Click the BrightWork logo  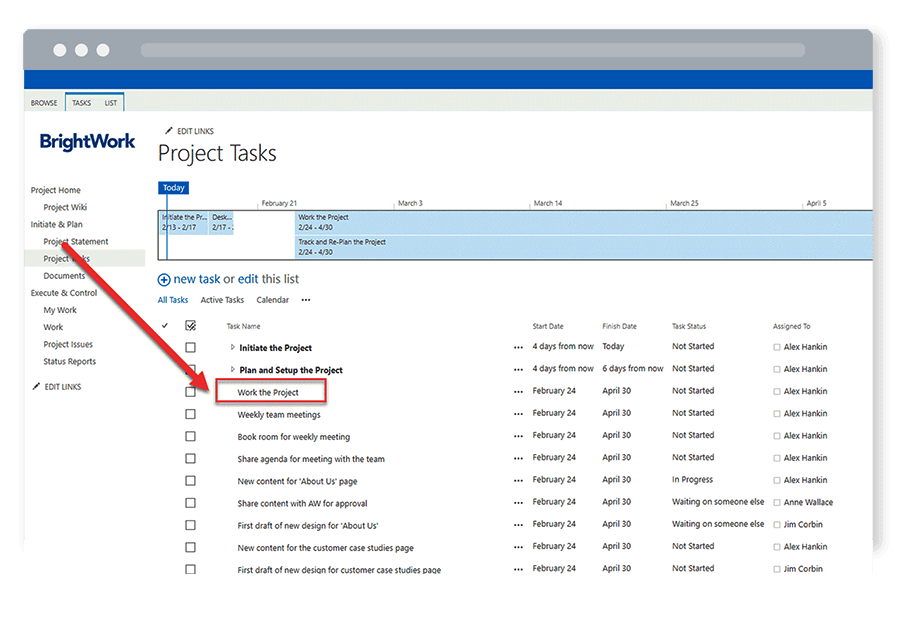click(x=87, y=142)
